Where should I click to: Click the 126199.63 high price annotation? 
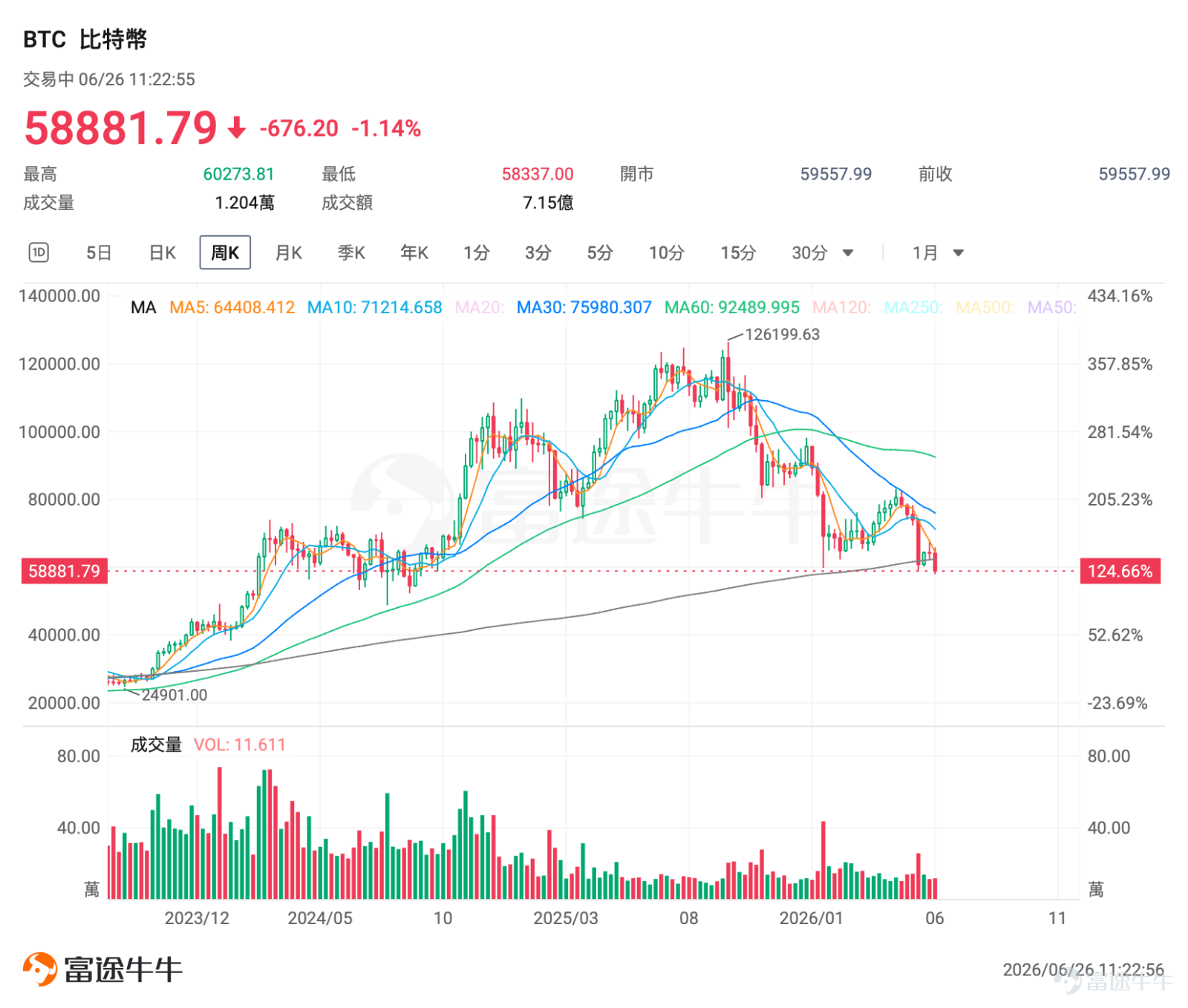(783, 335)
